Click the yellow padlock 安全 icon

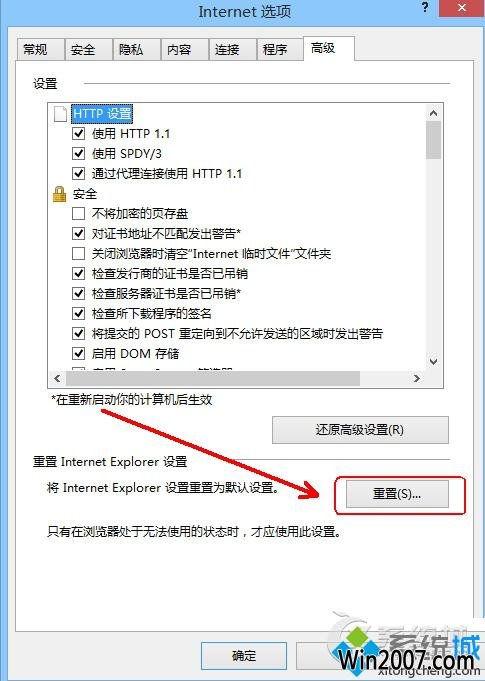click(x=59, y=194)
